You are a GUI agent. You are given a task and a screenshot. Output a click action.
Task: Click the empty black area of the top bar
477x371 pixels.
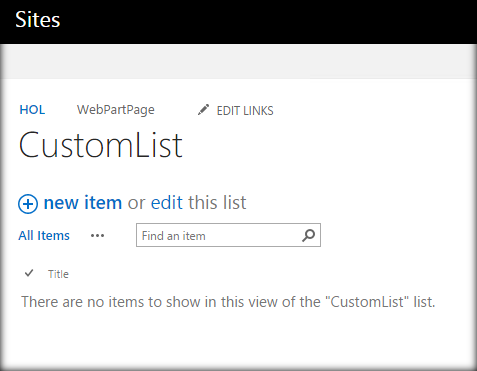pyautogui.click(x=267, y=22)
